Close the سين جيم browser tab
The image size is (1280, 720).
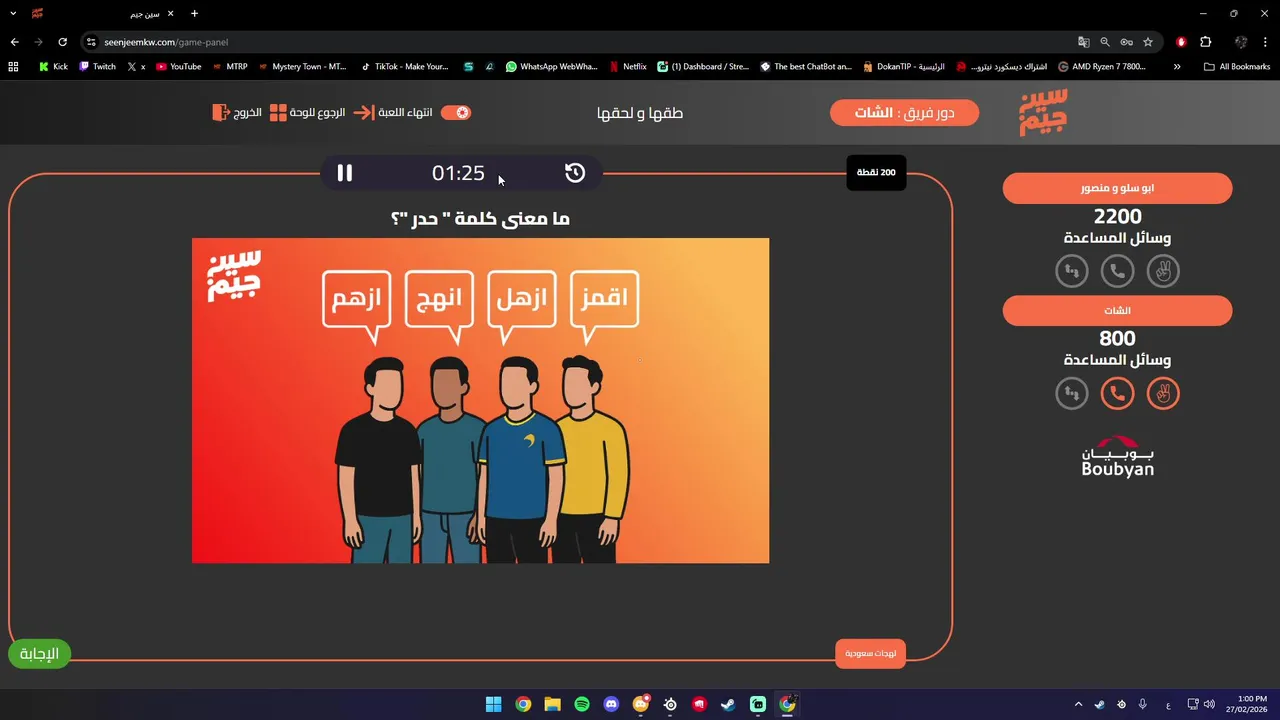[170, 13]
